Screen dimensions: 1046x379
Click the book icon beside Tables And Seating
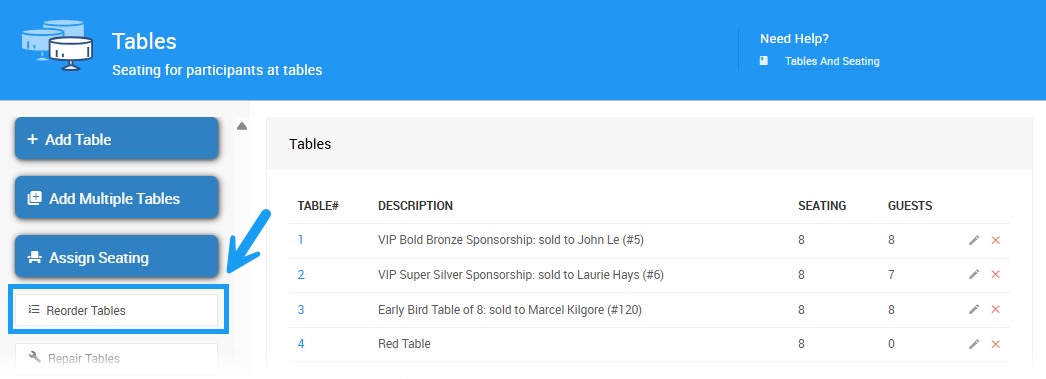[764, 61]
